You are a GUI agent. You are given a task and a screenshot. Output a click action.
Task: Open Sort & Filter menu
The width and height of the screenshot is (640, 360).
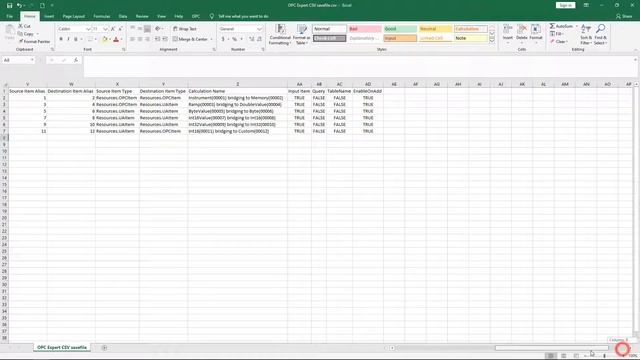coord(586,34)
